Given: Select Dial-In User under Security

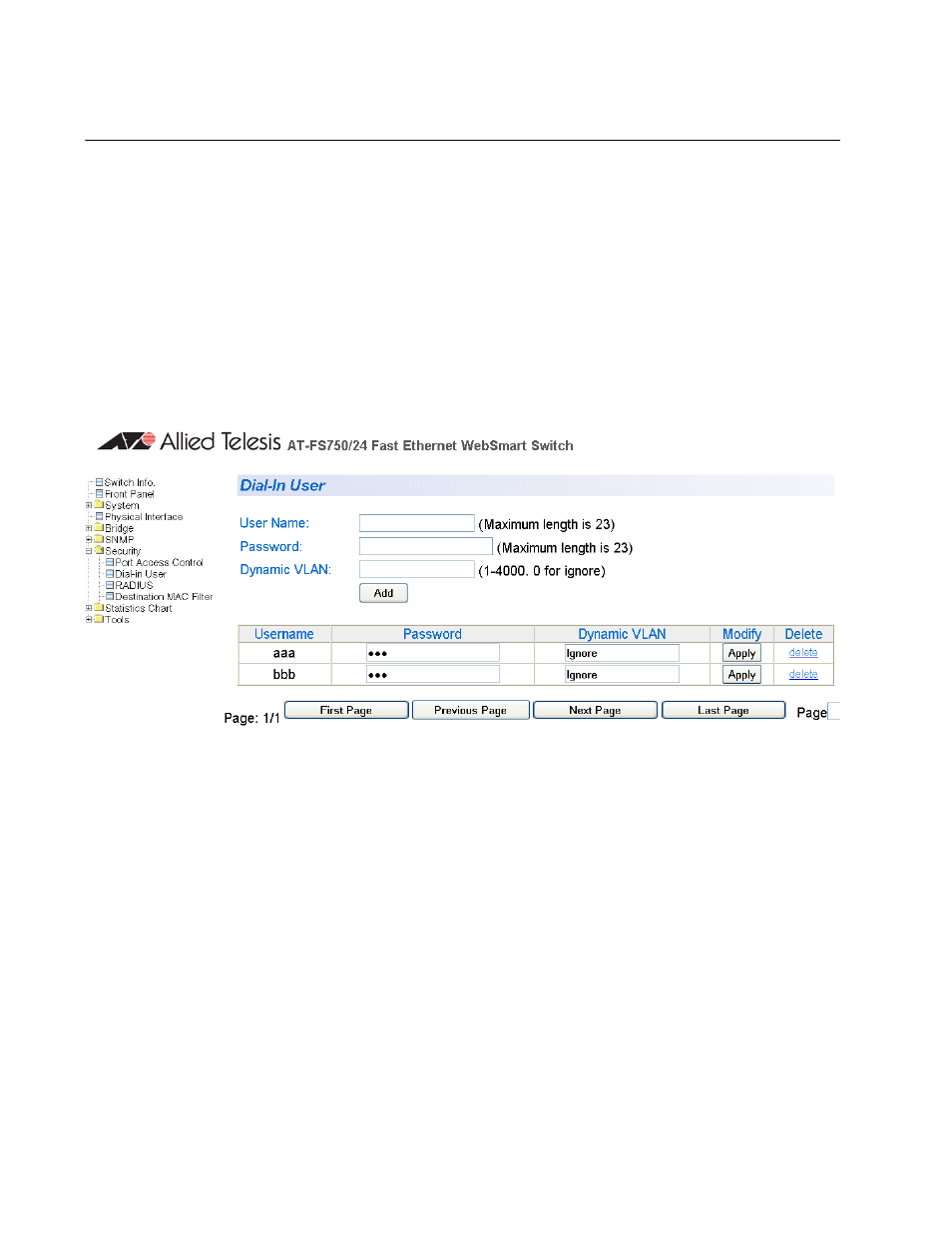Looking at the screenshot, I should (x=141, y=574).
